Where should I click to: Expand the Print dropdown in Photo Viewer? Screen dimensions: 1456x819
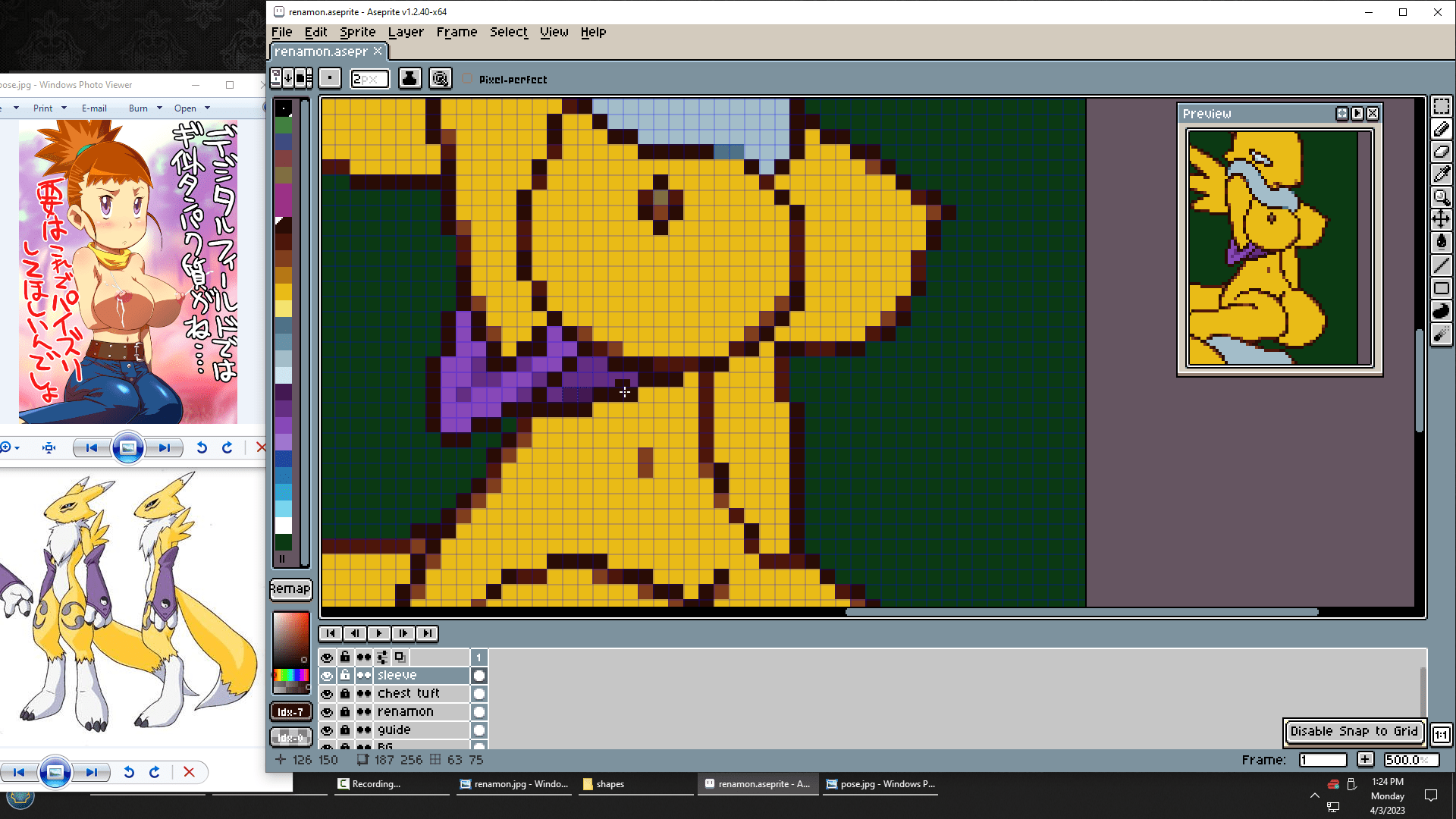coord(64,108)
